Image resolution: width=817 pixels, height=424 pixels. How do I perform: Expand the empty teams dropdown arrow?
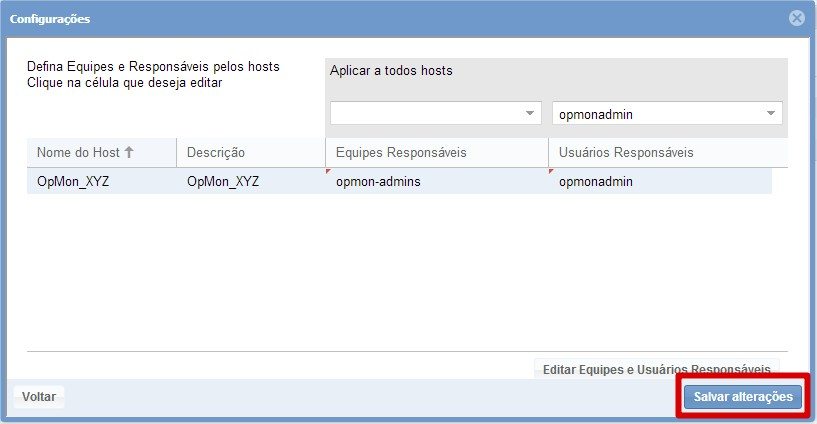[531, 114]
